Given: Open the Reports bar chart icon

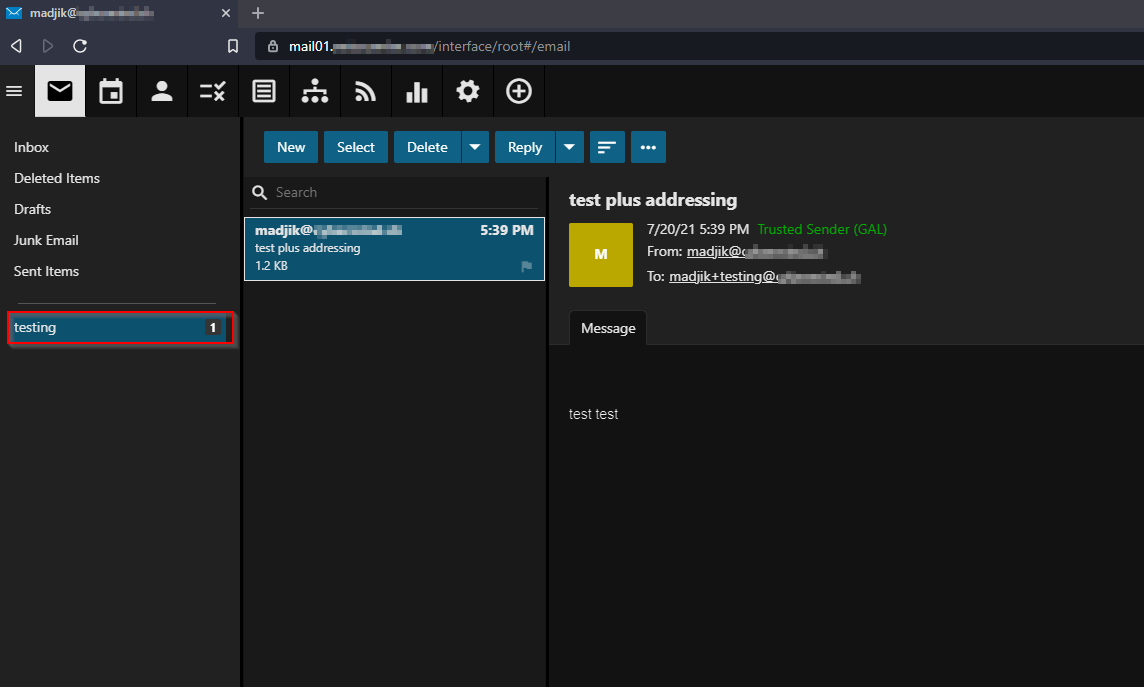Looking at the screenshot, I should point(417,92).
